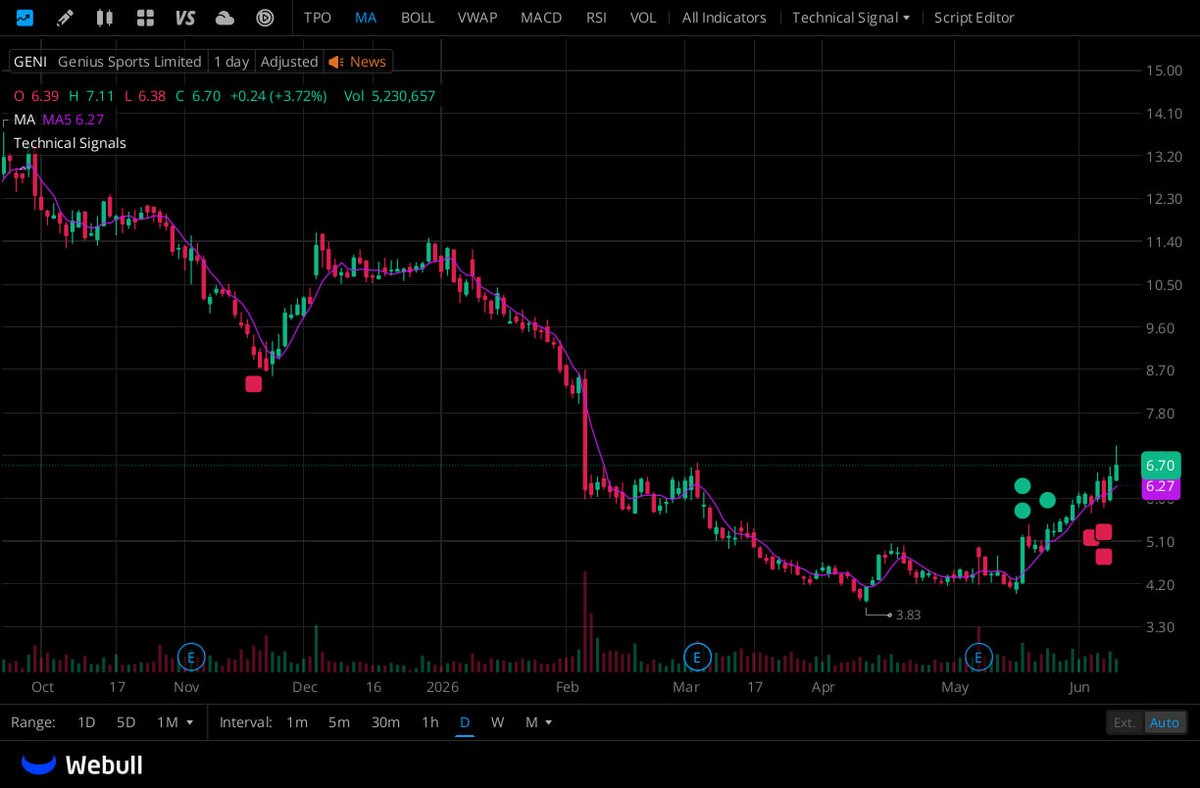Select the 1m interval

297,722
